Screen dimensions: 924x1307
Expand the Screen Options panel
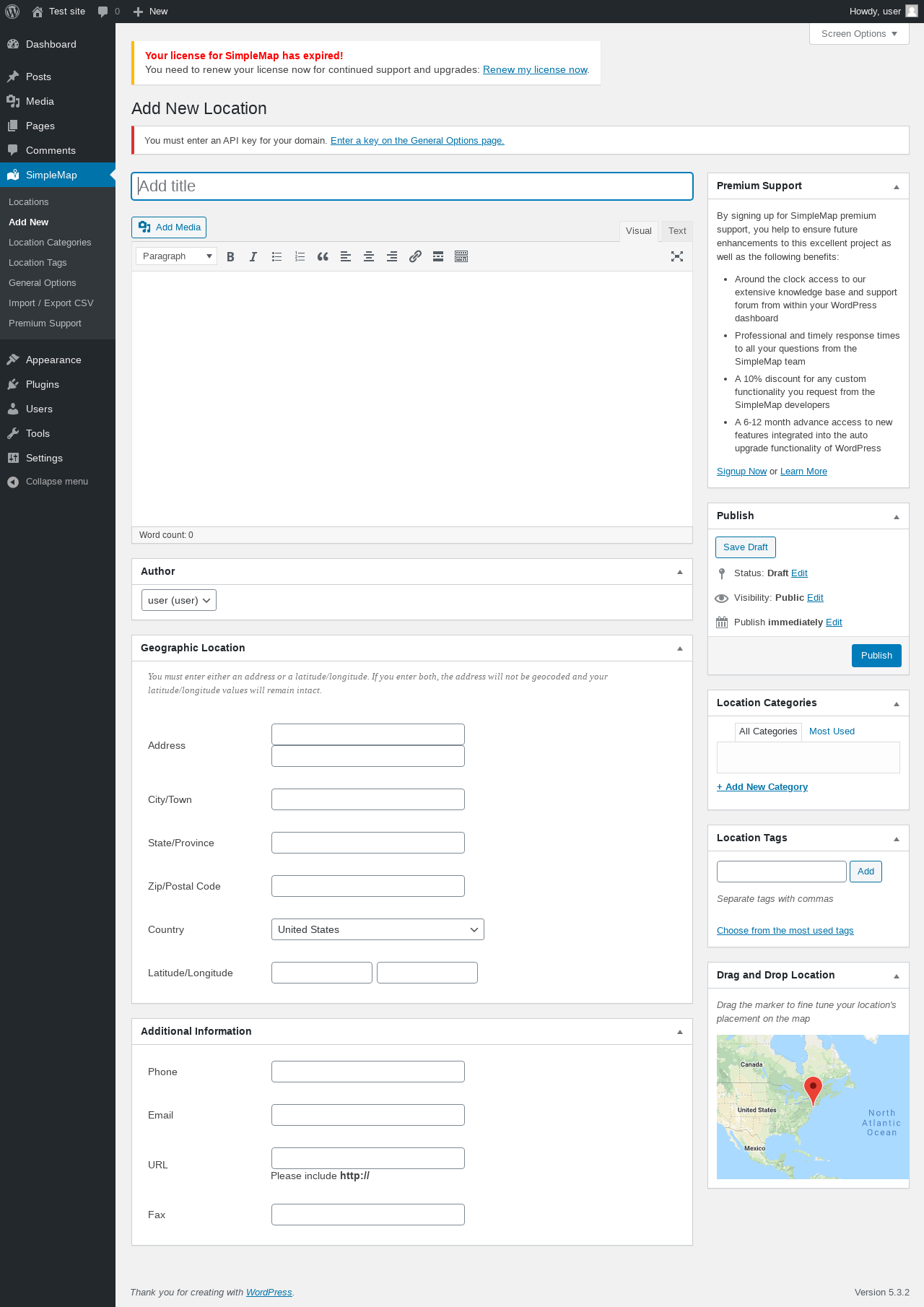coord(859,34)
